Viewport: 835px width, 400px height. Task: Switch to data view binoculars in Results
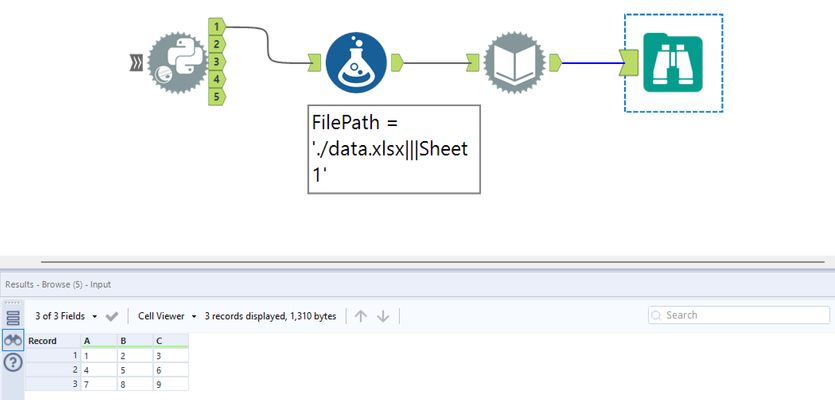point(13,340)
